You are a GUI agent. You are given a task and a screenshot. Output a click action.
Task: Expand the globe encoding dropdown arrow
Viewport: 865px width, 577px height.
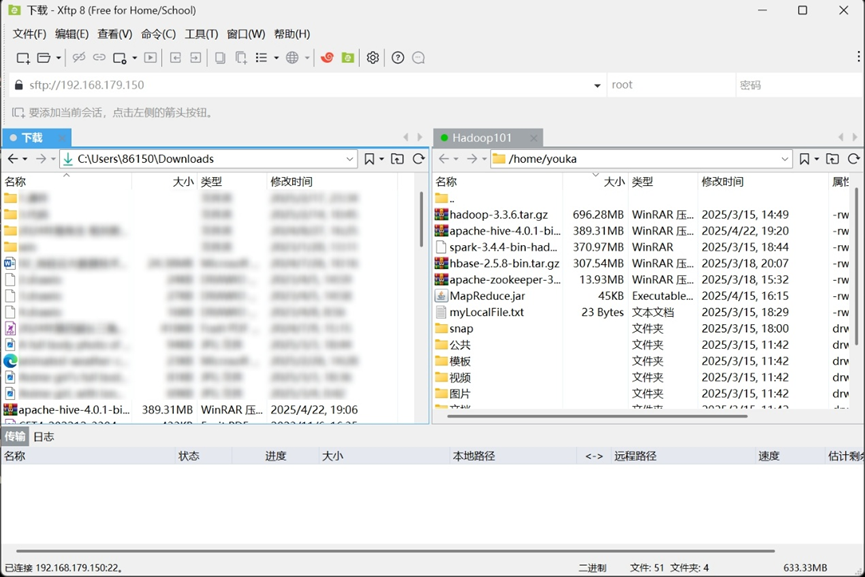[307, 57]
